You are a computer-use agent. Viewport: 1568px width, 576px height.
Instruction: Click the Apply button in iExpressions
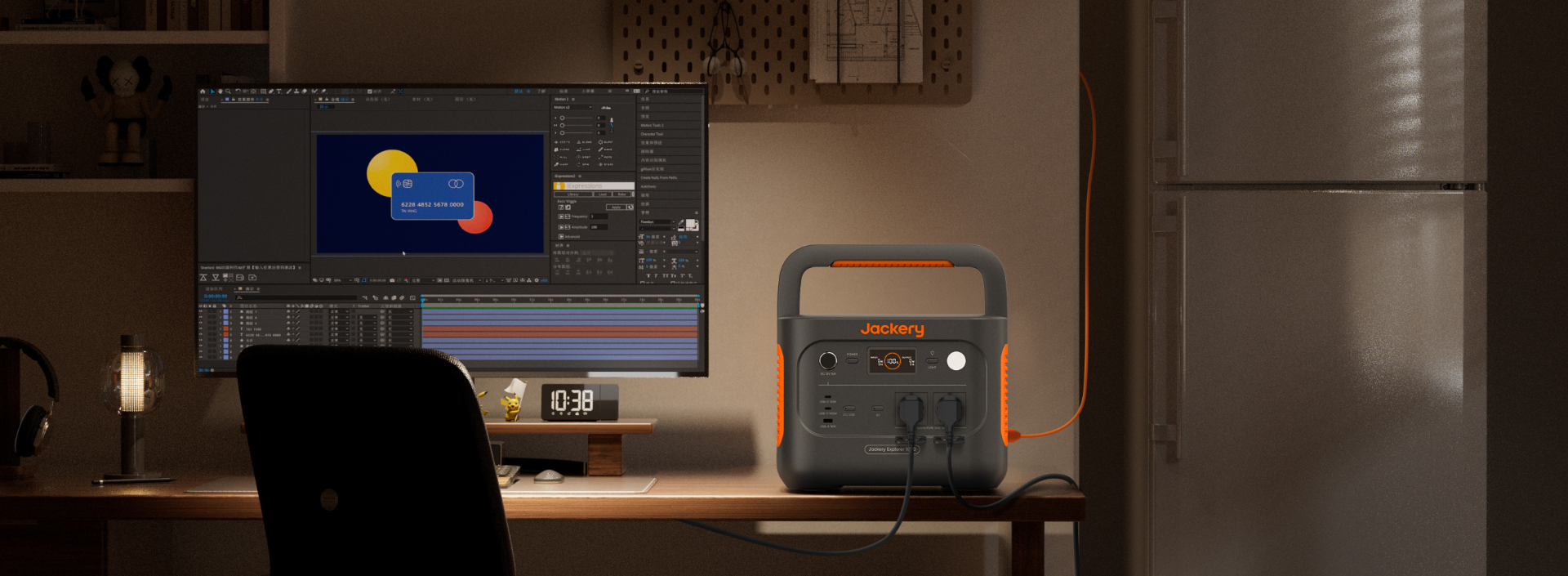(617, 208)
